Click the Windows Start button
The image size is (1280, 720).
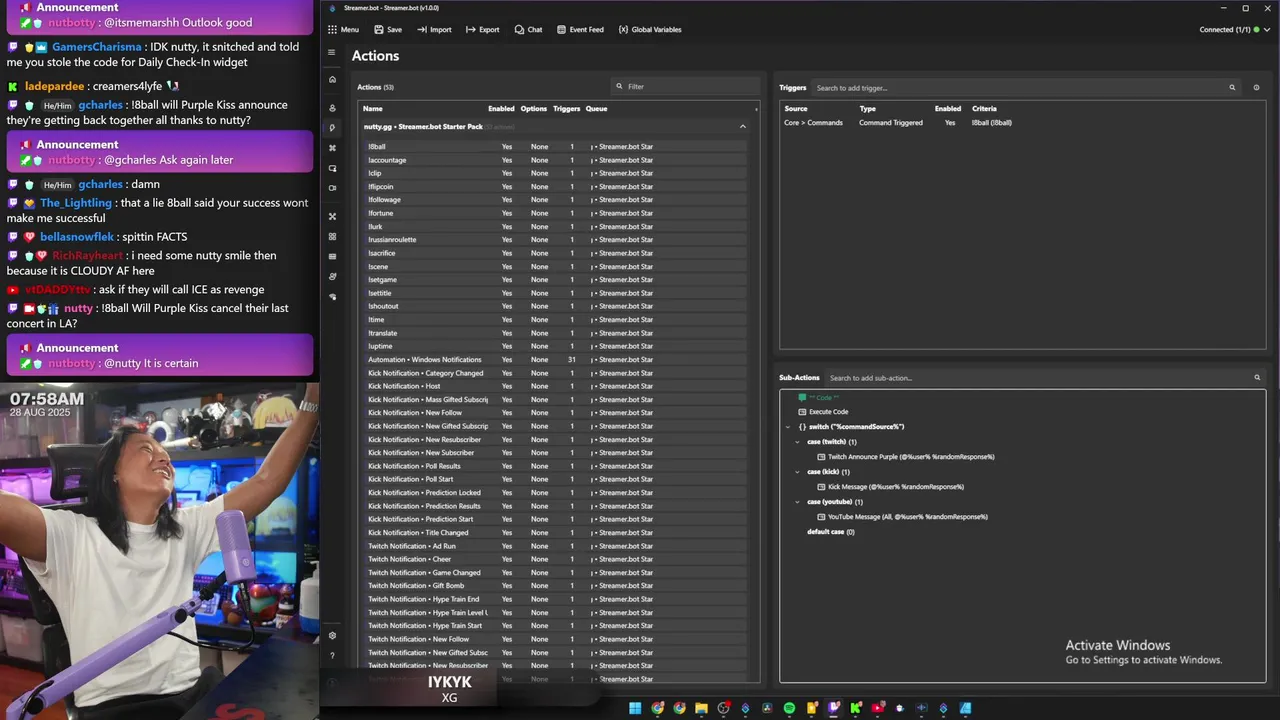pyautogui.click(x=635, y=708)
